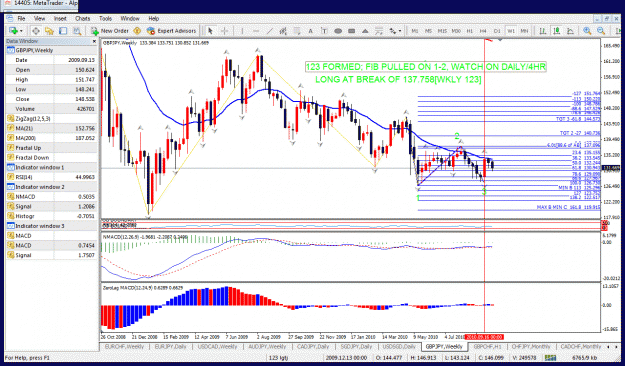Switch to M5 timeframe
625x366 pixels.
coord(428,31)
